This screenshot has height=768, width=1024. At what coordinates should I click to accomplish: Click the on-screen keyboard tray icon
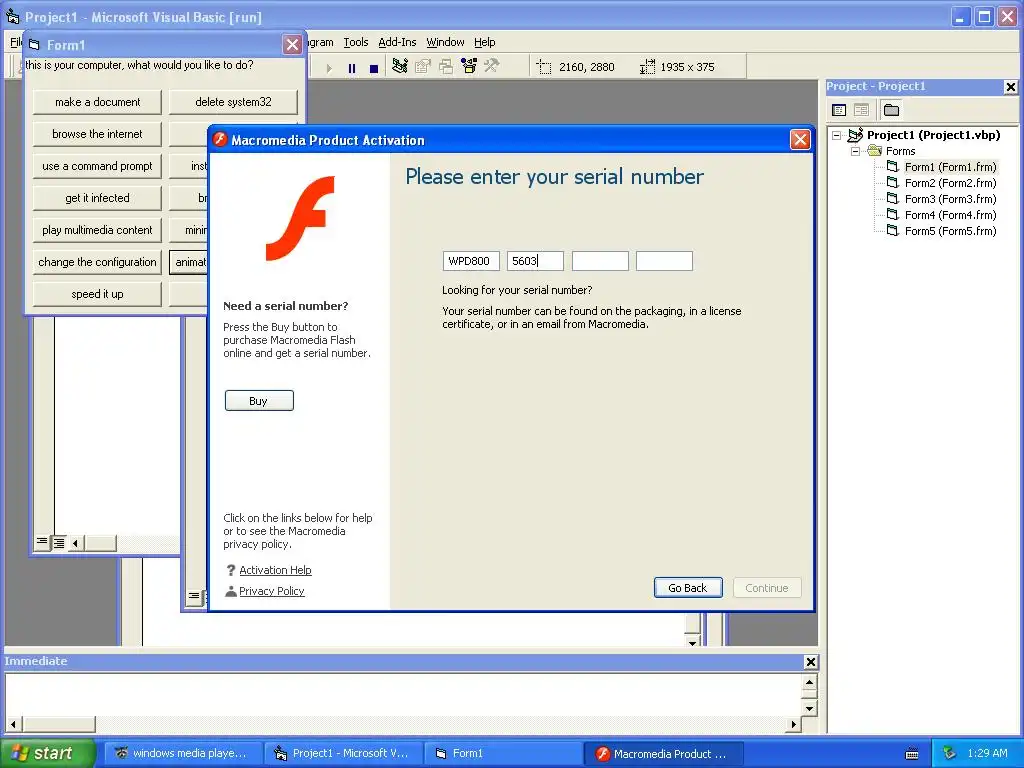point(912,754)
